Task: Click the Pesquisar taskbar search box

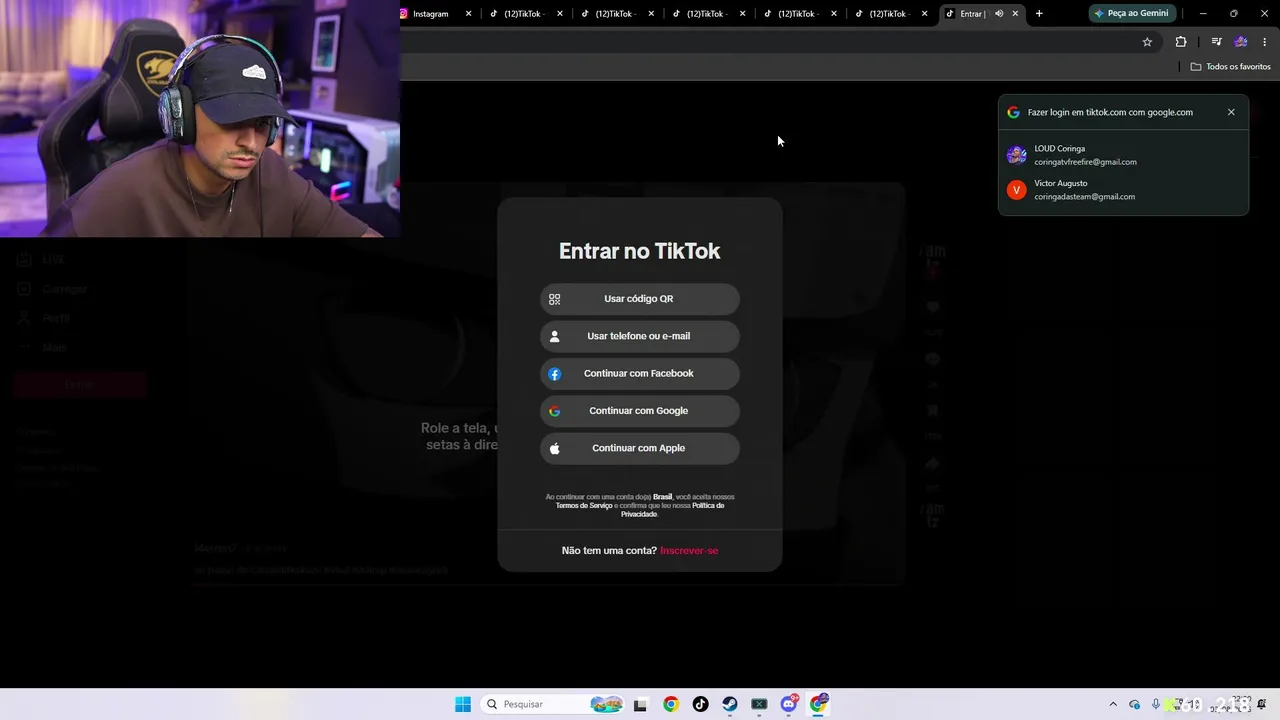Action: tap(553, 704)
